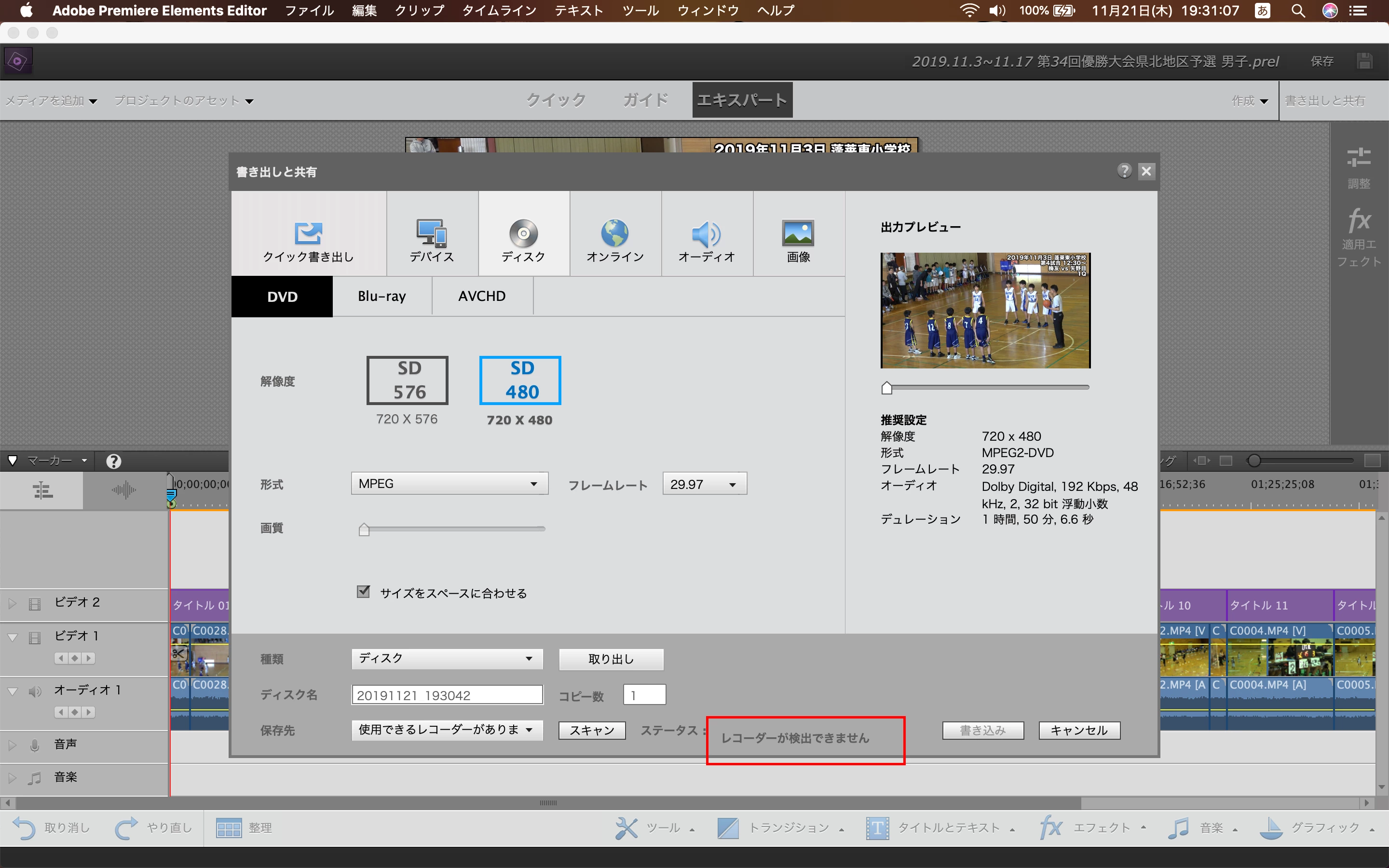1389x868 pixels.
Task: Switch to the Blu-ray tab
Action: 381,296
